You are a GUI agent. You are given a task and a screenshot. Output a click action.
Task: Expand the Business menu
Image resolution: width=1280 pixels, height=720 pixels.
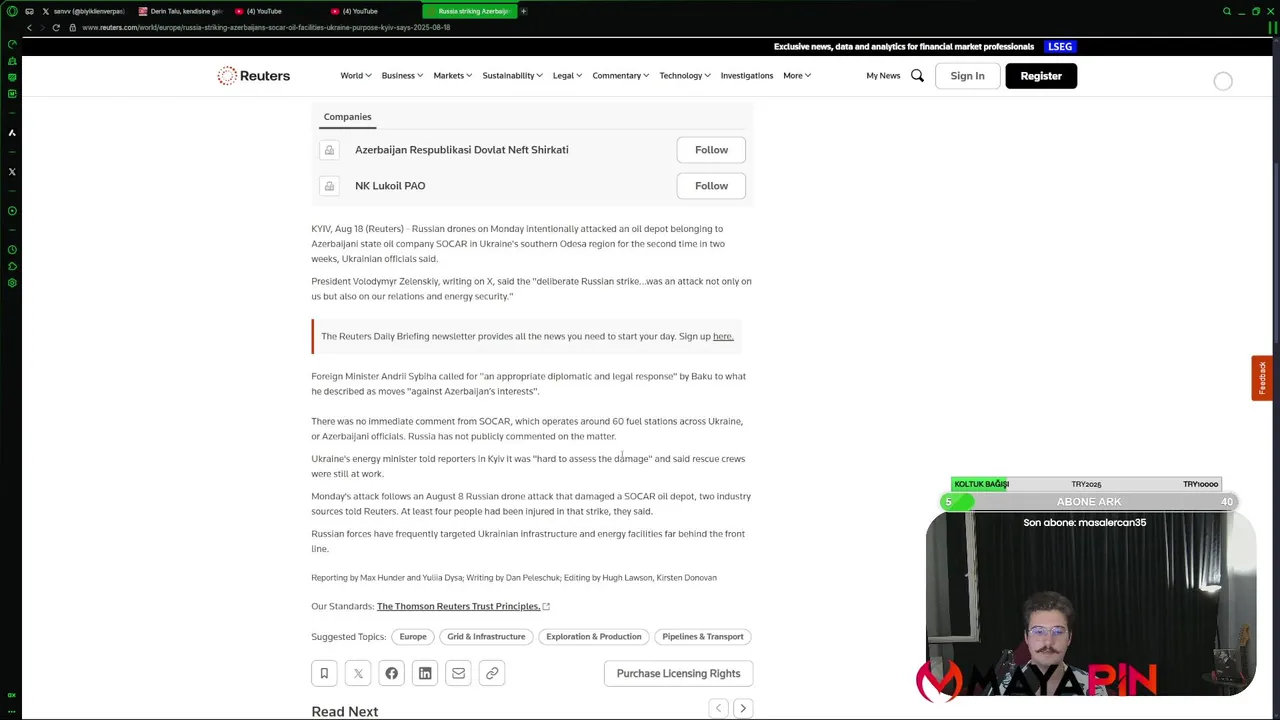402,75
